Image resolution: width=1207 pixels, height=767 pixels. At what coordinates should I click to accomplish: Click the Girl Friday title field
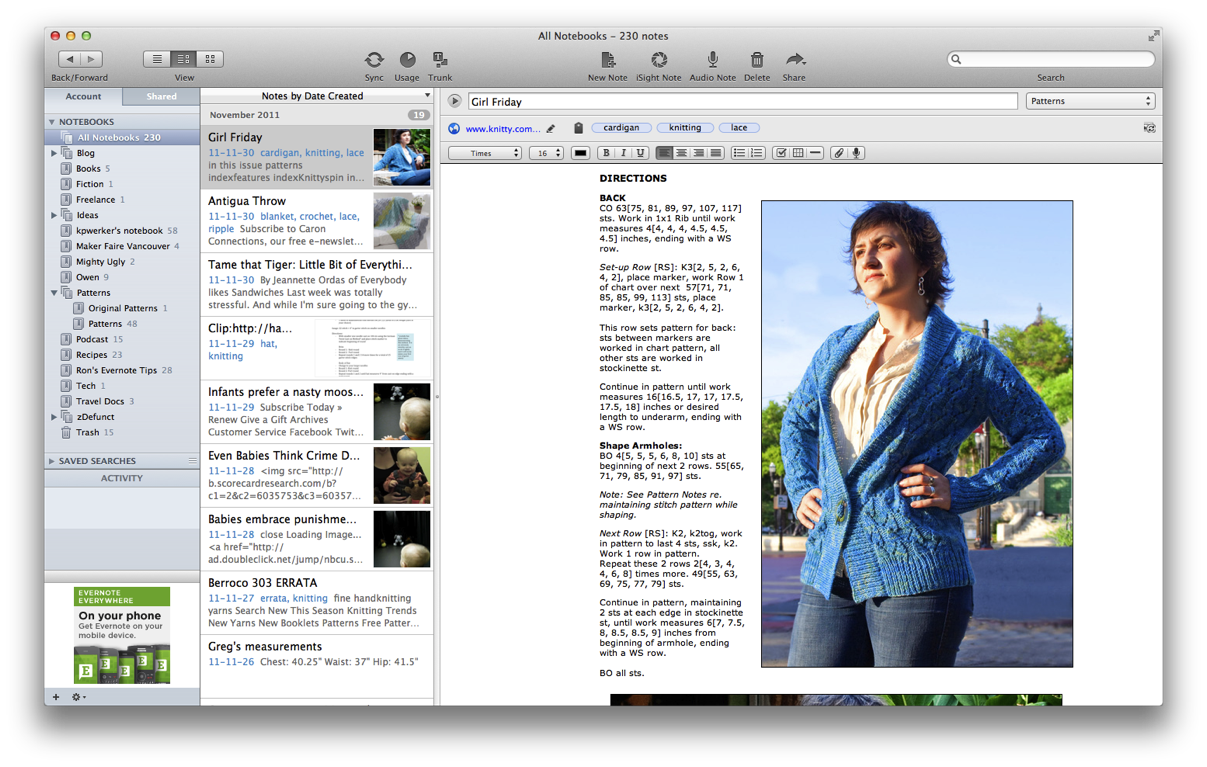click(x=742, y=101)
